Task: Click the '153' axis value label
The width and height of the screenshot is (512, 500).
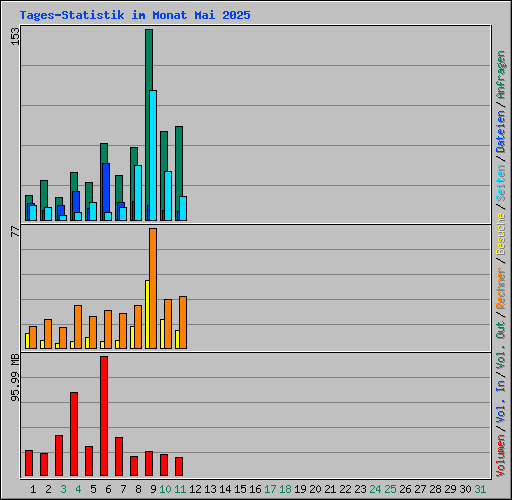Action: pos(15,36)
